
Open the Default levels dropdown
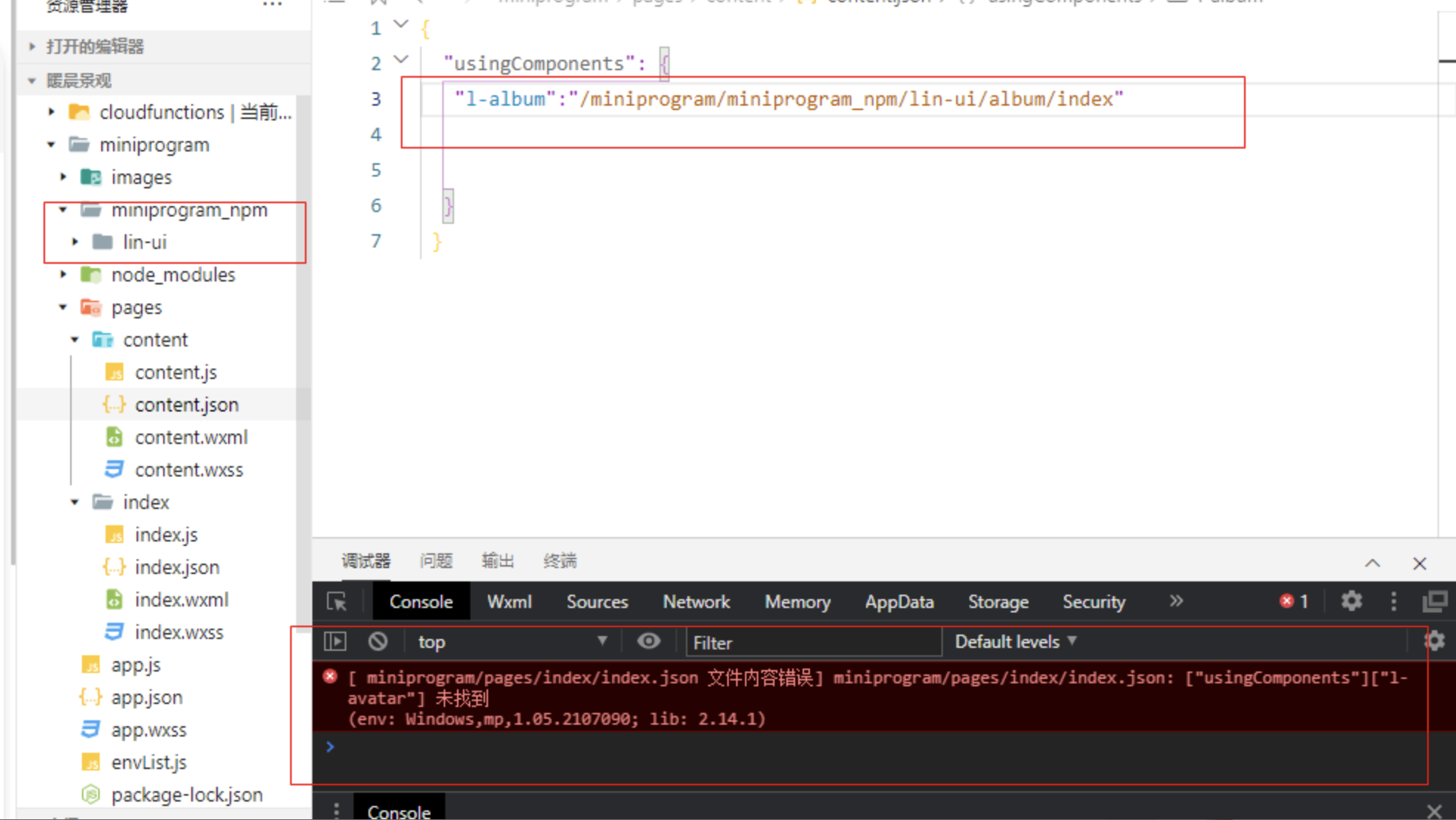[x=1013, y=640]
